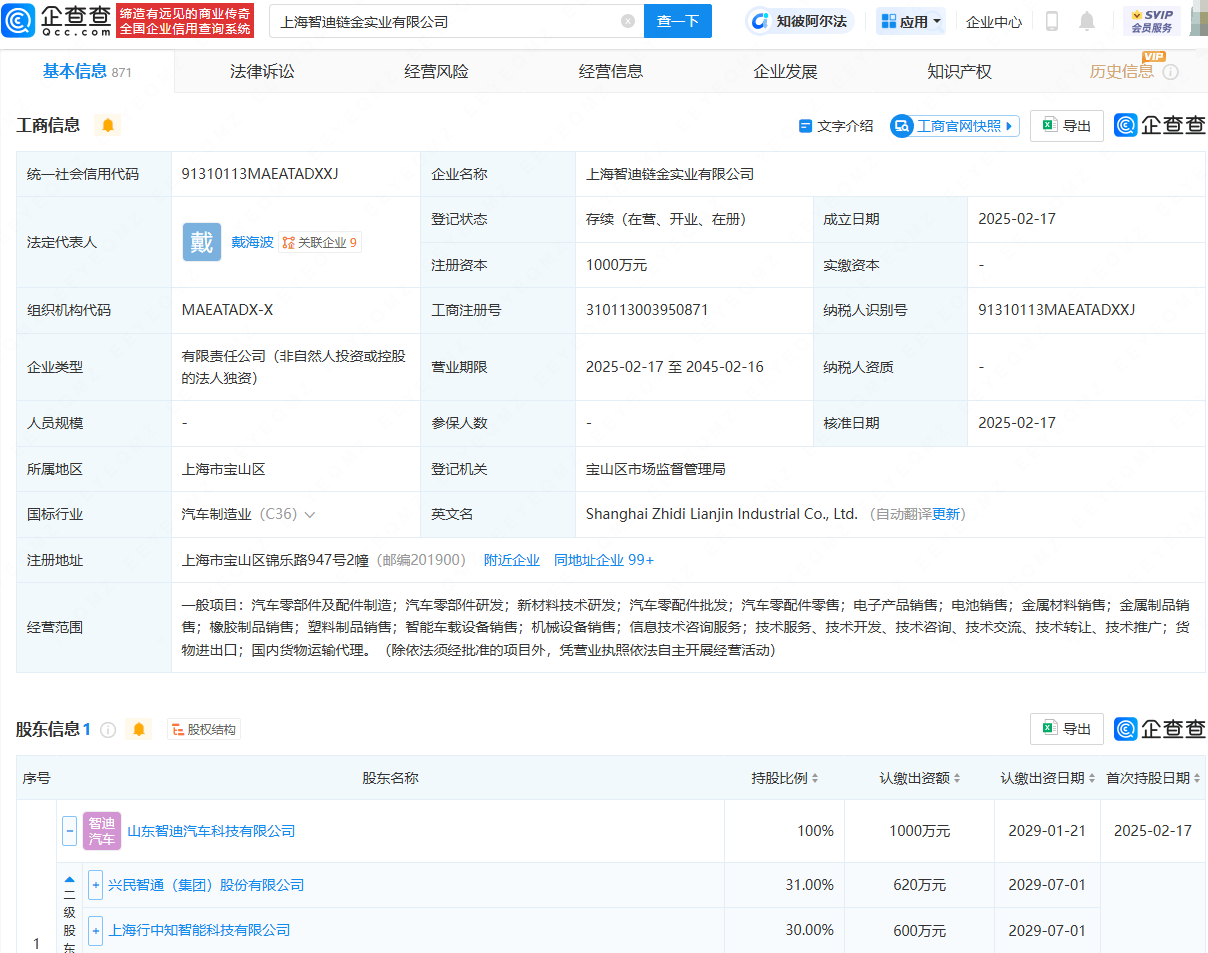Viewport: 1208px width, 953px height.
Task: Click bell alert next to 工商信息
Action: pos(108,125)
